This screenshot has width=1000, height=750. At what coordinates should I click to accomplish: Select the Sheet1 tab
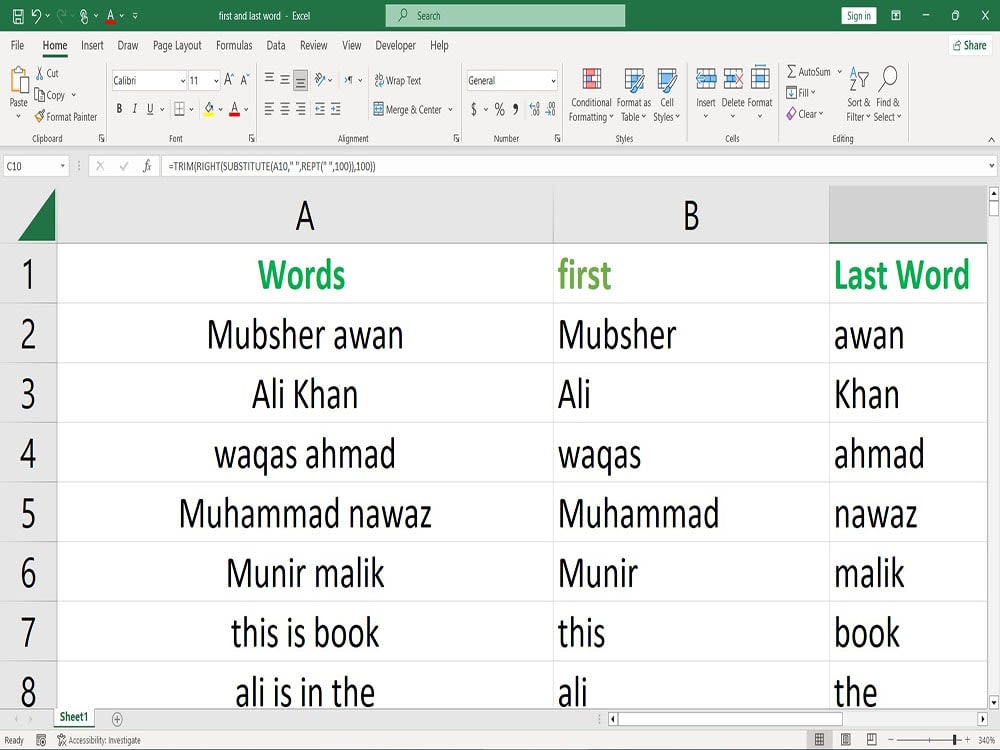74,717
